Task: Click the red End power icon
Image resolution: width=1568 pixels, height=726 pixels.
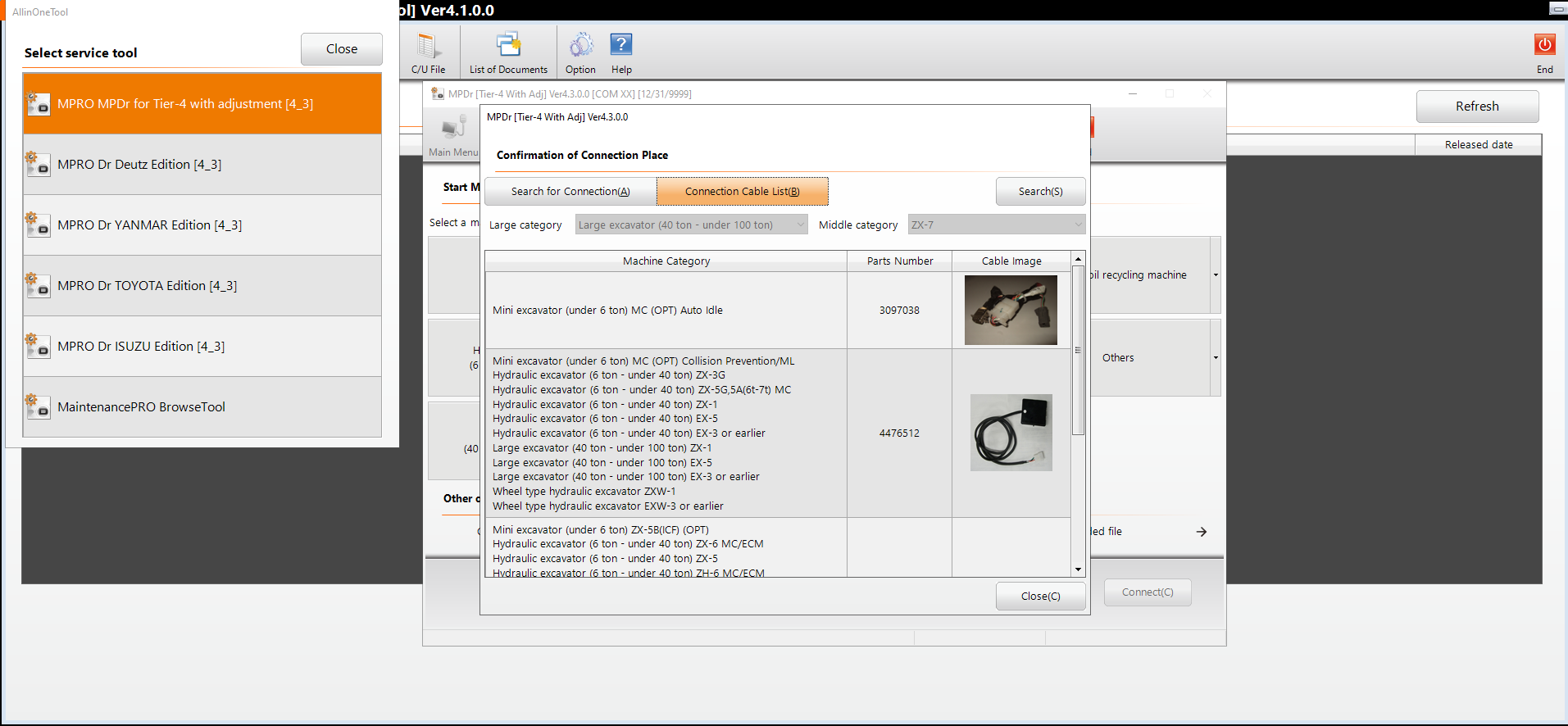Action: 1545,44
